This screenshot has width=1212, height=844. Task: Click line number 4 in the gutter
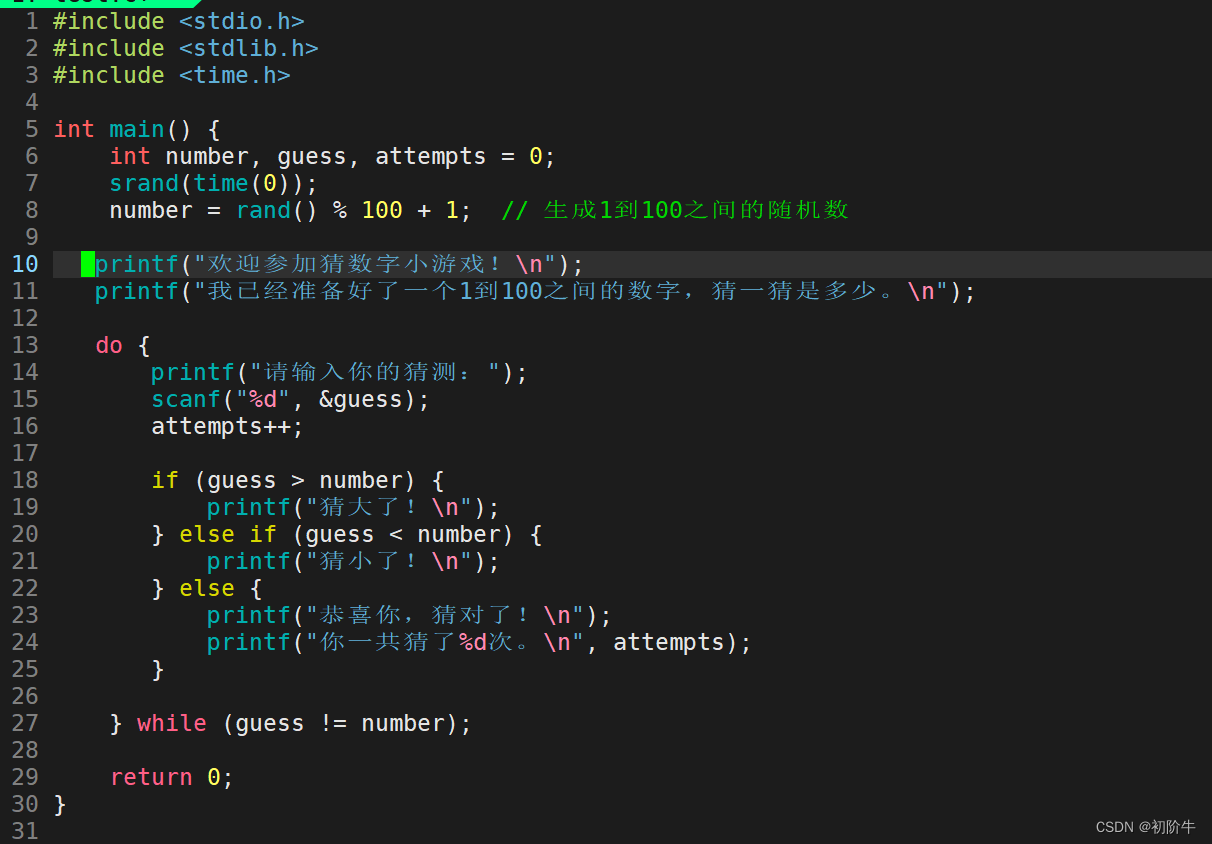tap(32, 102)
